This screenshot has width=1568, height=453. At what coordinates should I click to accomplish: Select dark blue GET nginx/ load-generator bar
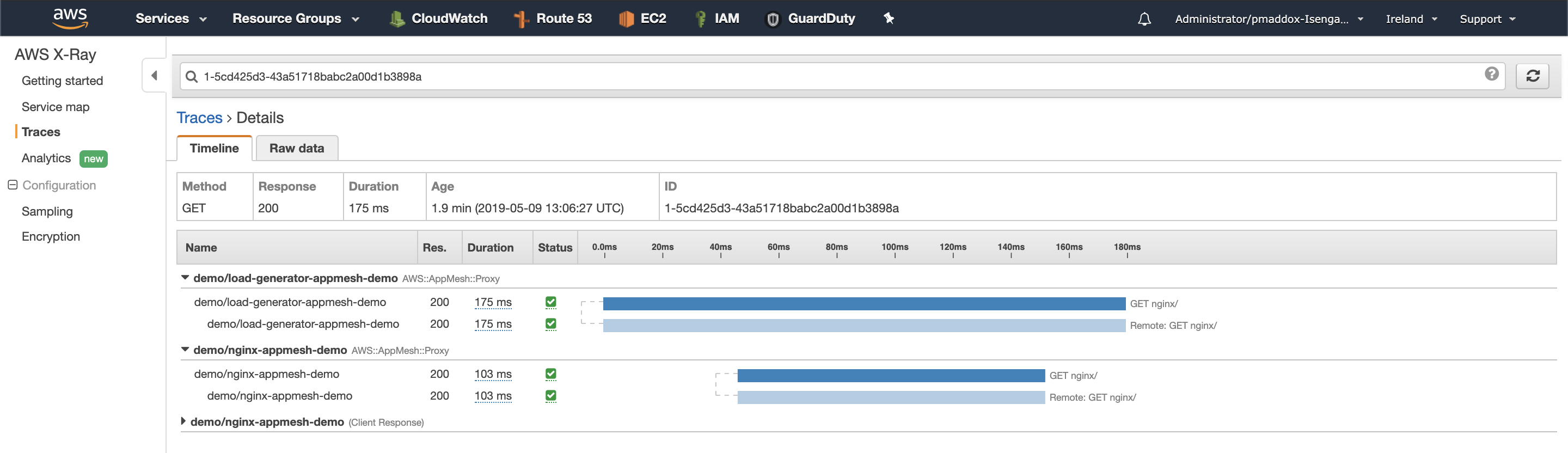tap(865, 304)
